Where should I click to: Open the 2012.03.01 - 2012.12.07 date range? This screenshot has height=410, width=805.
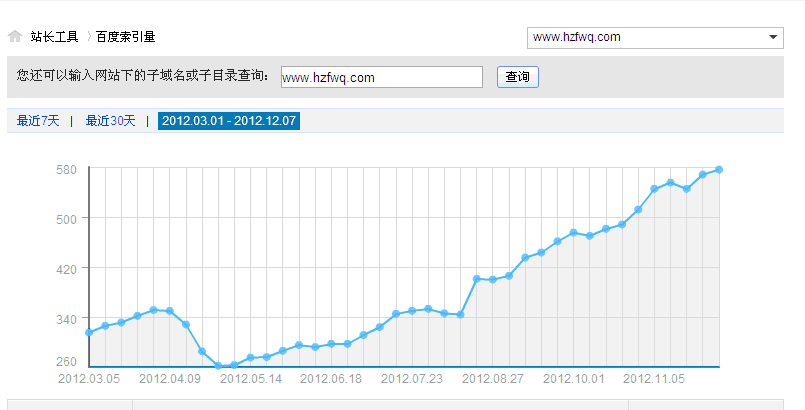coord(229,121)
